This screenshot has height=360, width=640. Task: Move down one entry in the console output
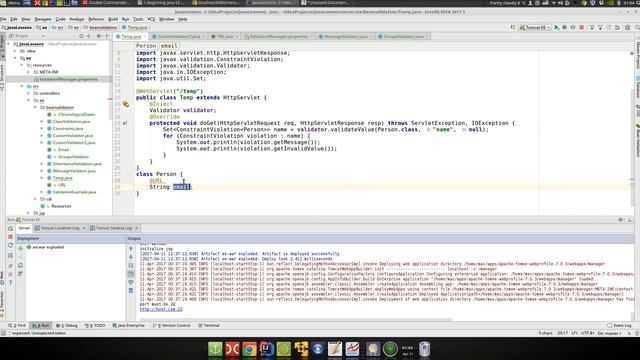(x=131, y=257)
